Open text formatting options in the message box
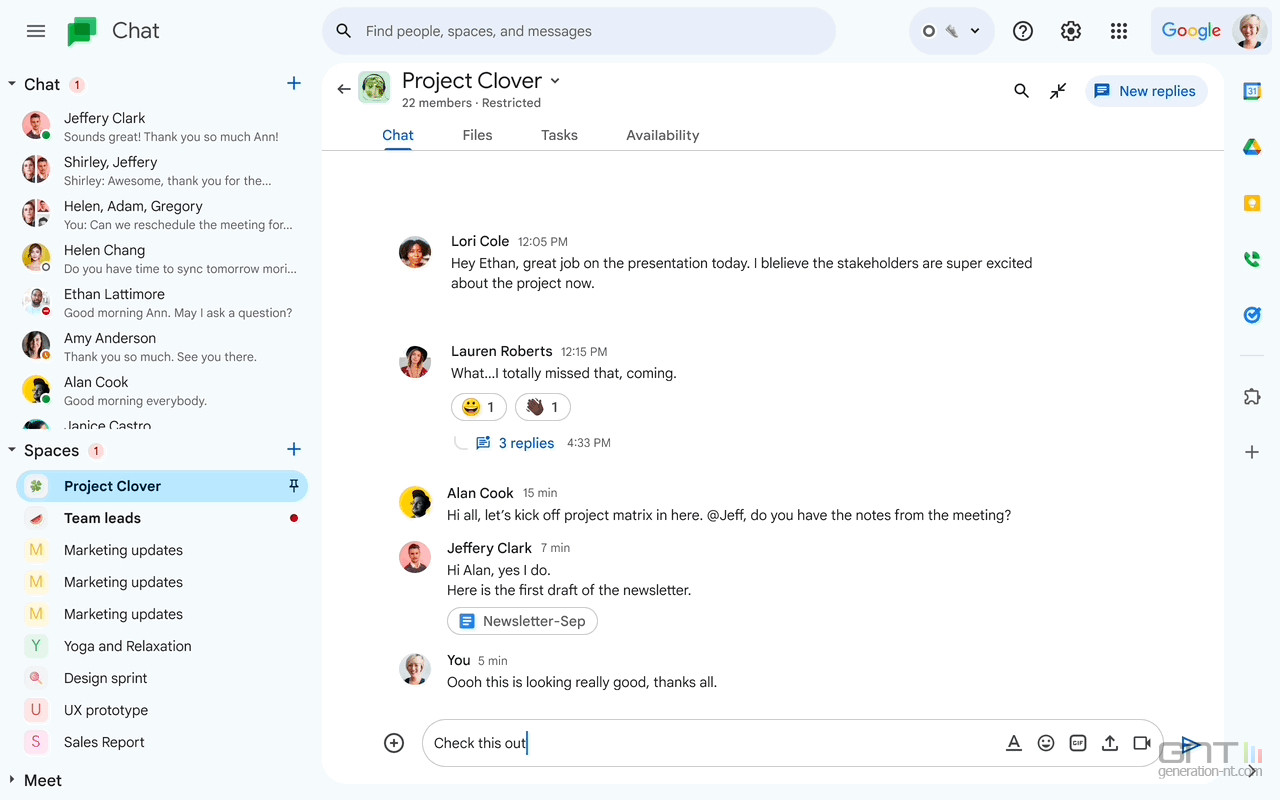This screenshot has height=800, width=1280. [1014, 743]
